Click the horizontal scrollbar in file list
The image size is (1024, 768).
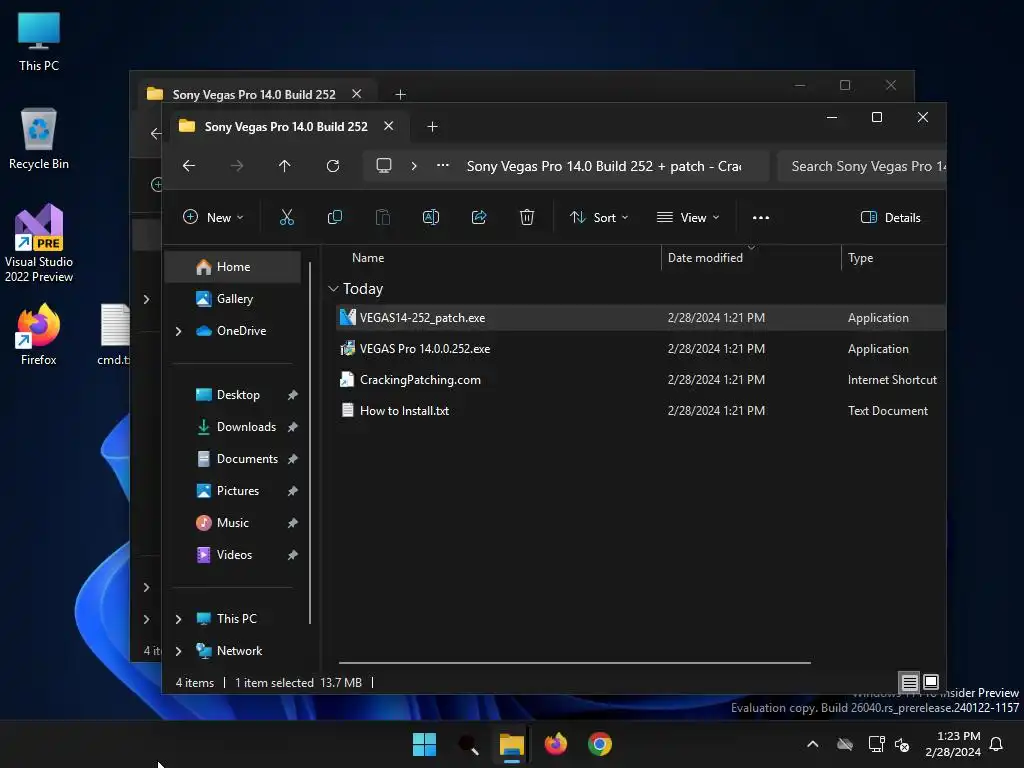tap(575, 663)
